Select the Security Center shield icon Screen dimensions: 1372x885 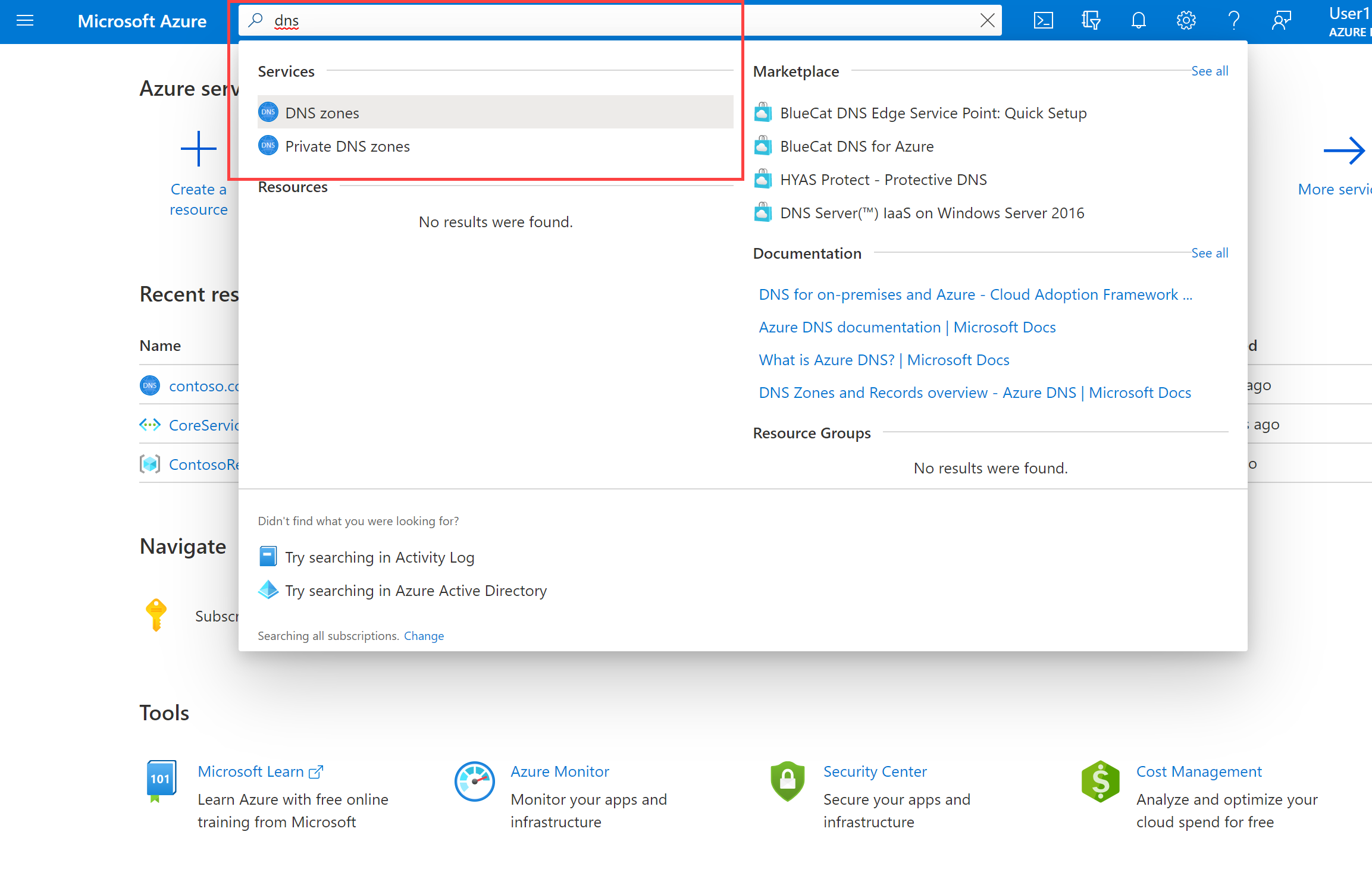click(787, 781)
